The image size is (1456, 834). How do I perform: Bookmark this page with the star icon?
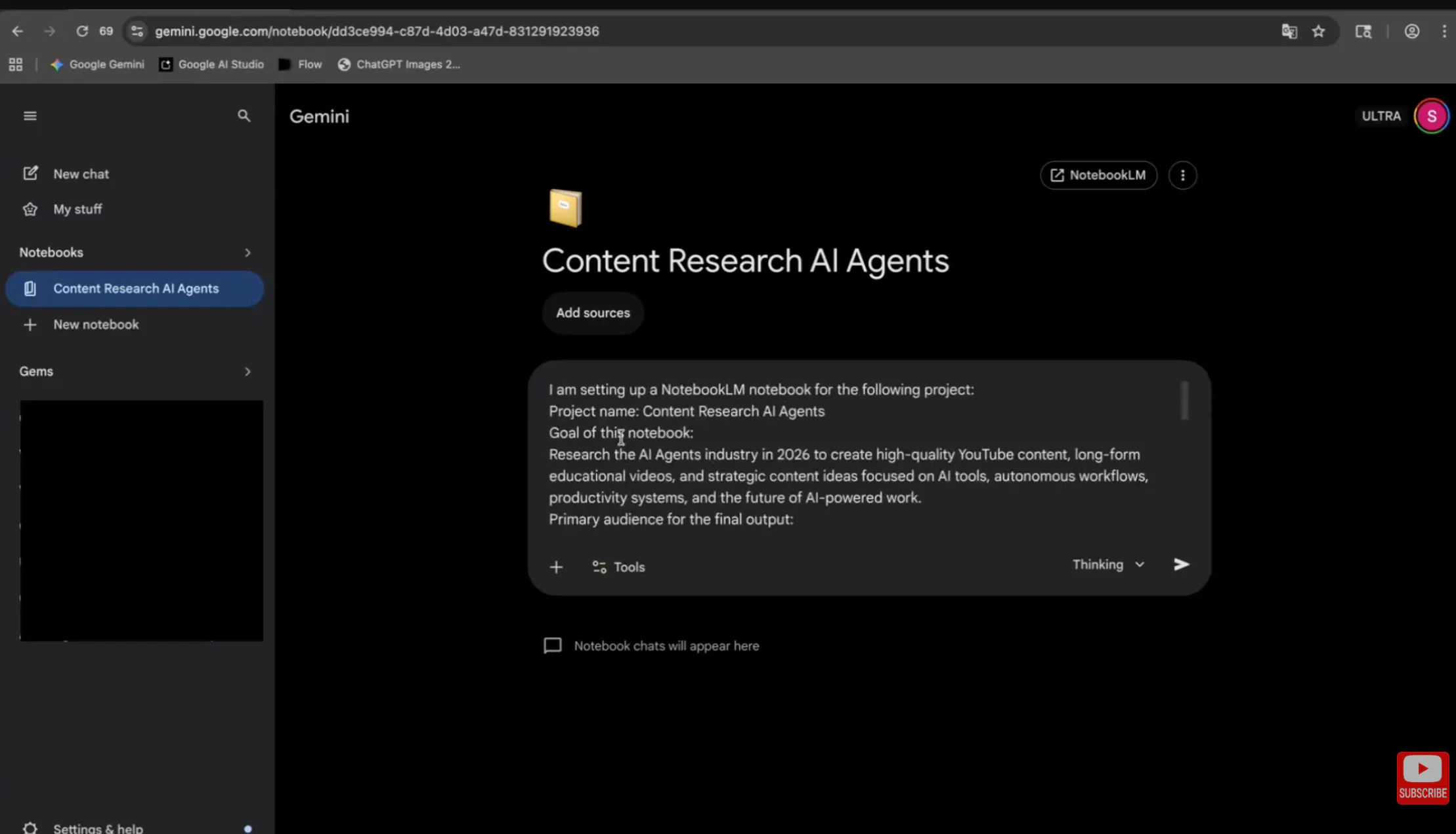[x=1318, y=31]
